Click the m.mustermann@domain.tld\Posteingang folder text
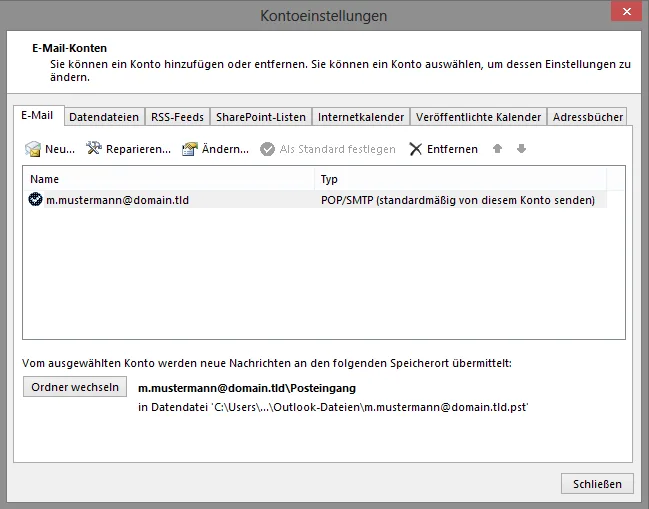649x509 pixels. (x=247, y=388)
